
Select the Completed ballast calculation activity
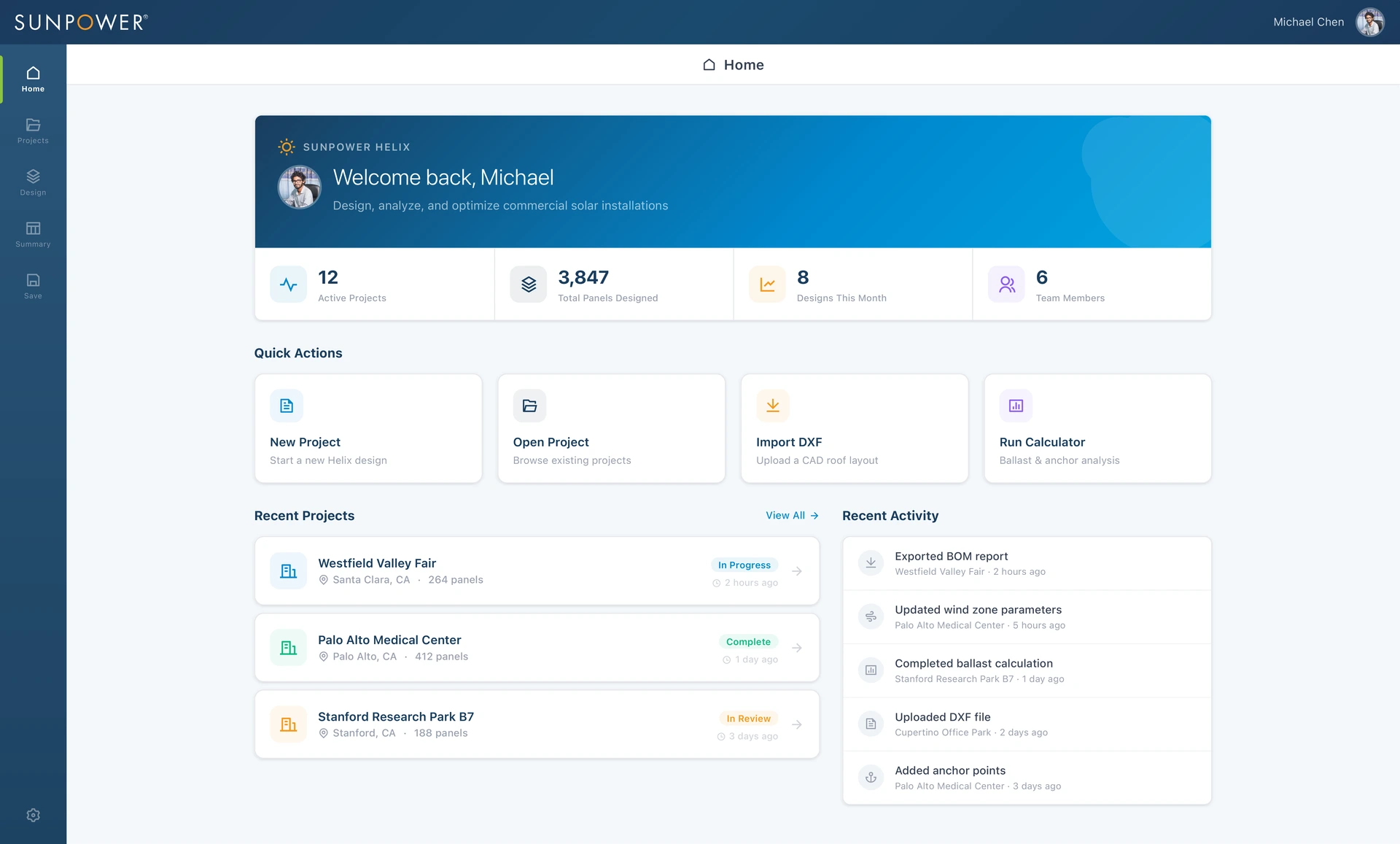[x=1027, y=671]
